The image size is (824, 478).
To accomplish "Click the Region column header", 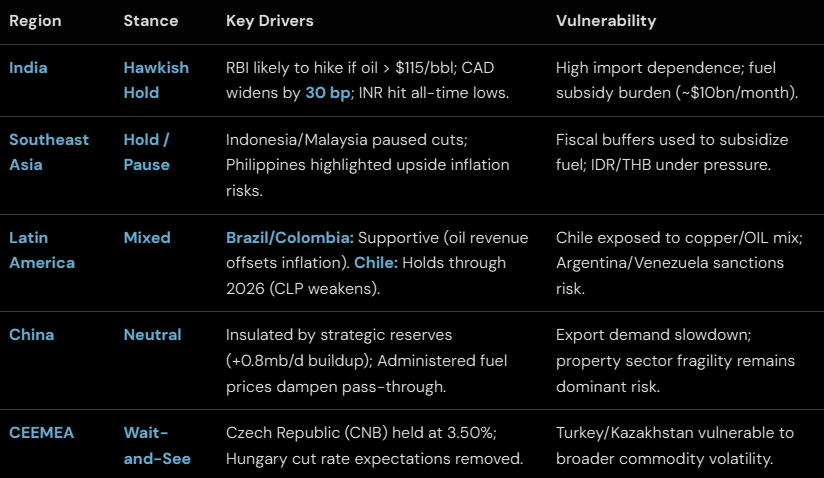I will tap(33, 20).
